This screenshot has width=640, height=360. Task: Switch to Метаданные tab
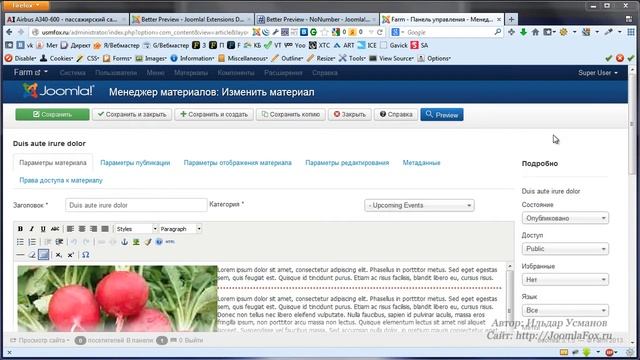[x=421, y=163]
